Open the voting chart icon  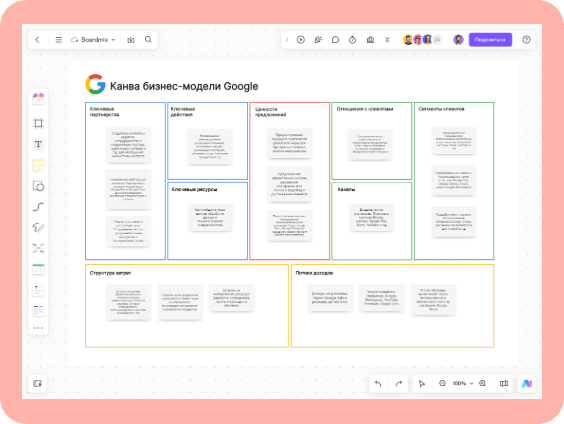tap(370, 40)
